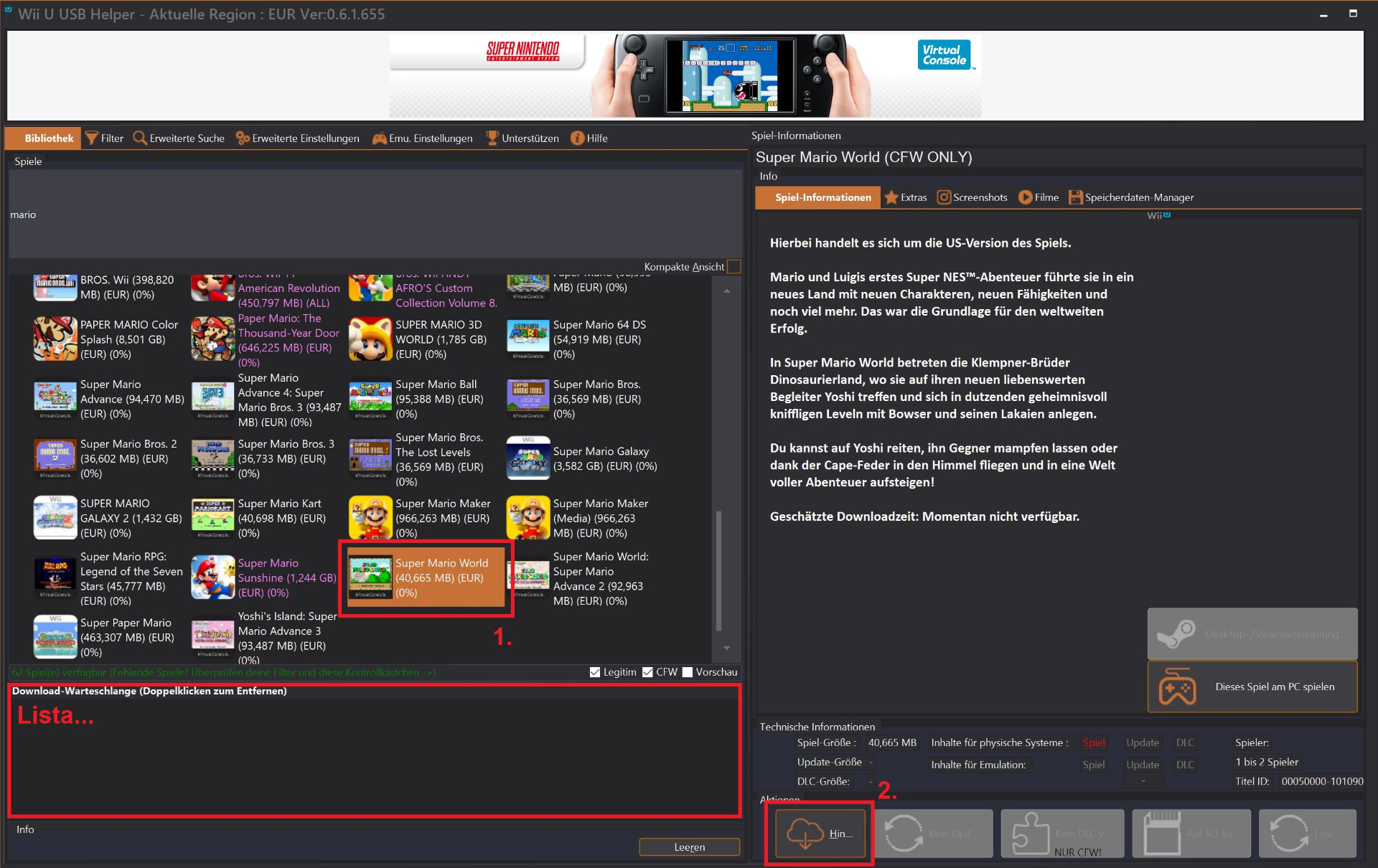Select Super Mario Galaxy cover
The height and width of the screenshot is (868, 1378).
[528, 458]
